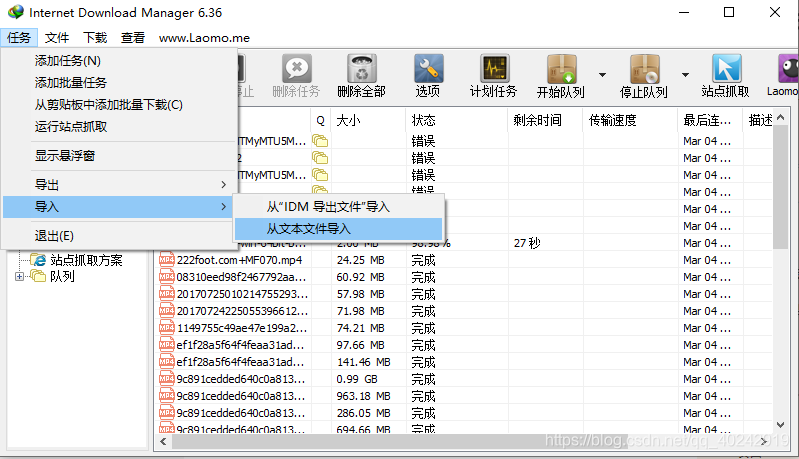
Task: Expand the 导出 submenu
Action: [117, 185]
